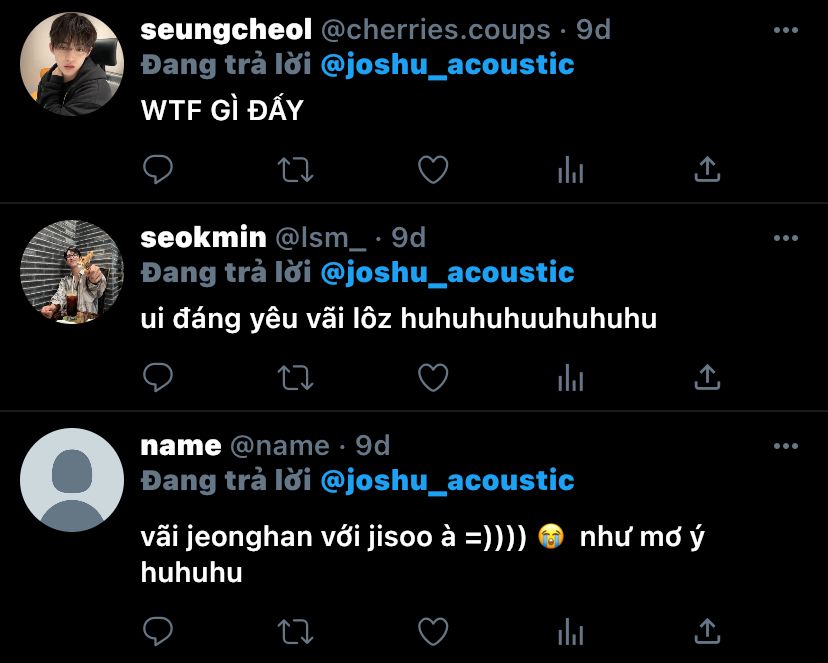This screenshot has height=663, width=828.
Task: Open more options for seungcheol's tweet
Action: tap(786, 30)
